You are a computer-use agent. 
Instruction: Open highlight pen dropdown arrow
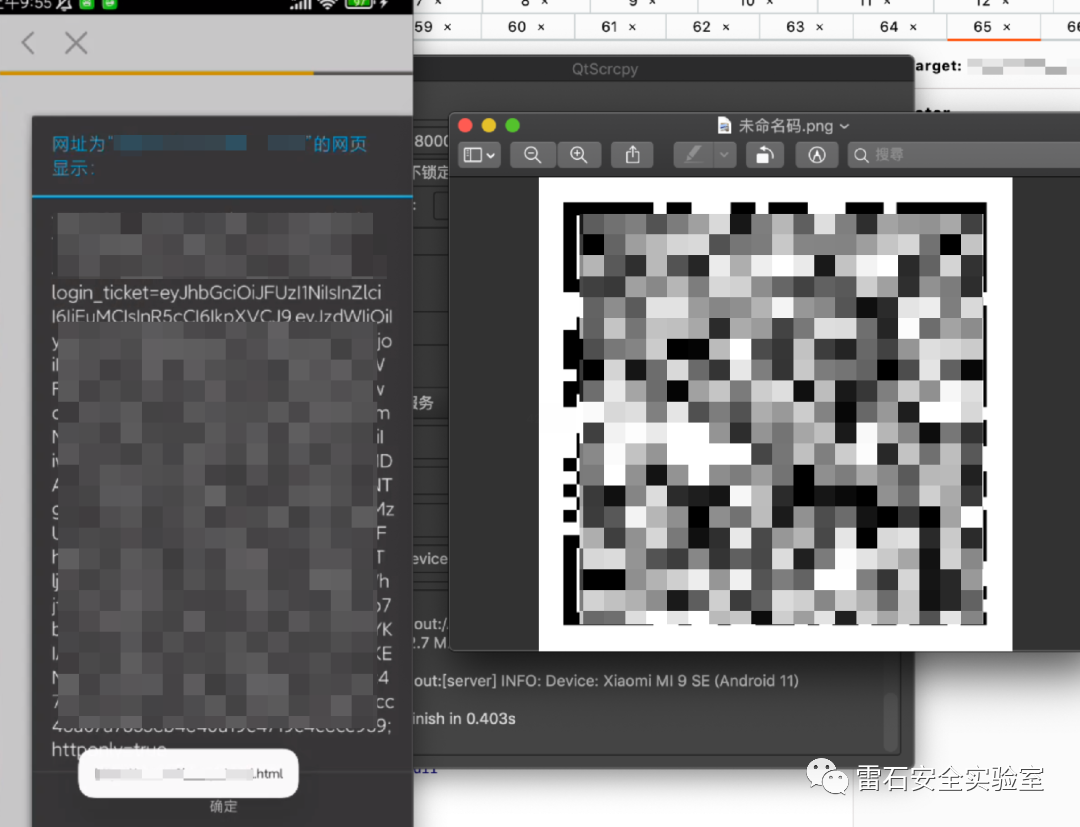(724, 155)
